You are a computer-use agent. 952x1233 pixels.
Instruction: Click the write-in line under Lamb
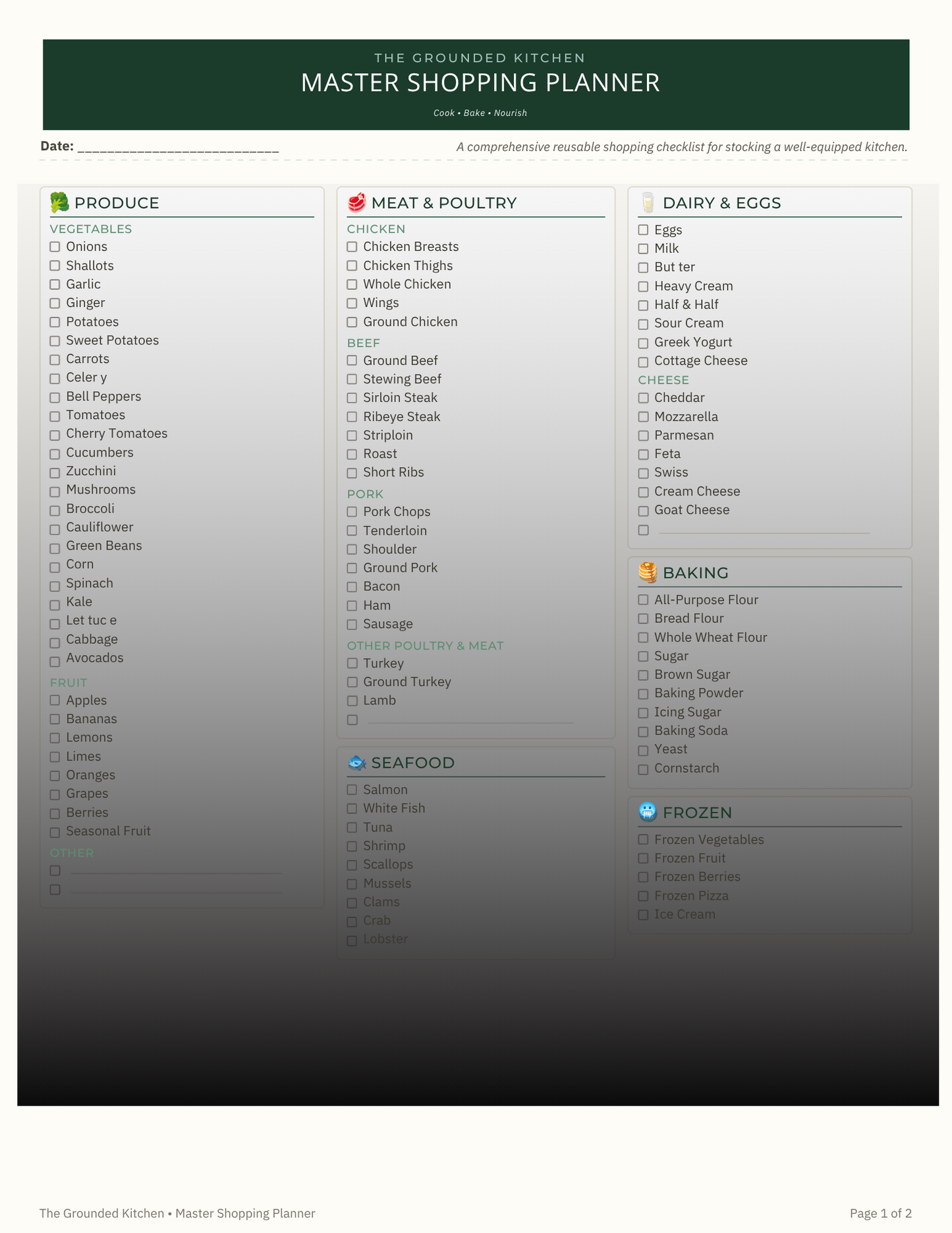click(470, 722)
